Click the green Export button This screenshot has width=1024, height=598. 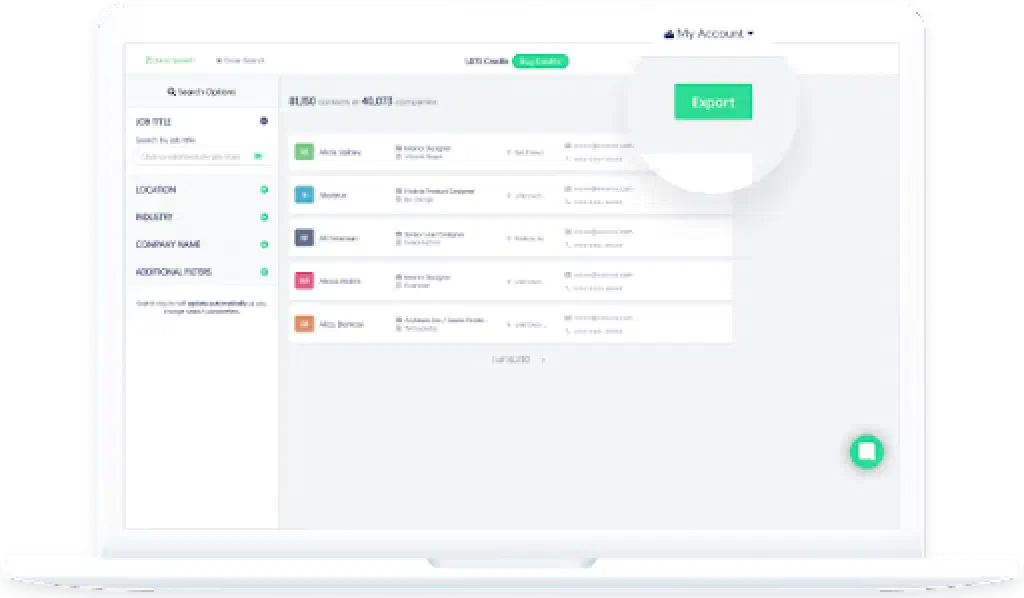713,102
